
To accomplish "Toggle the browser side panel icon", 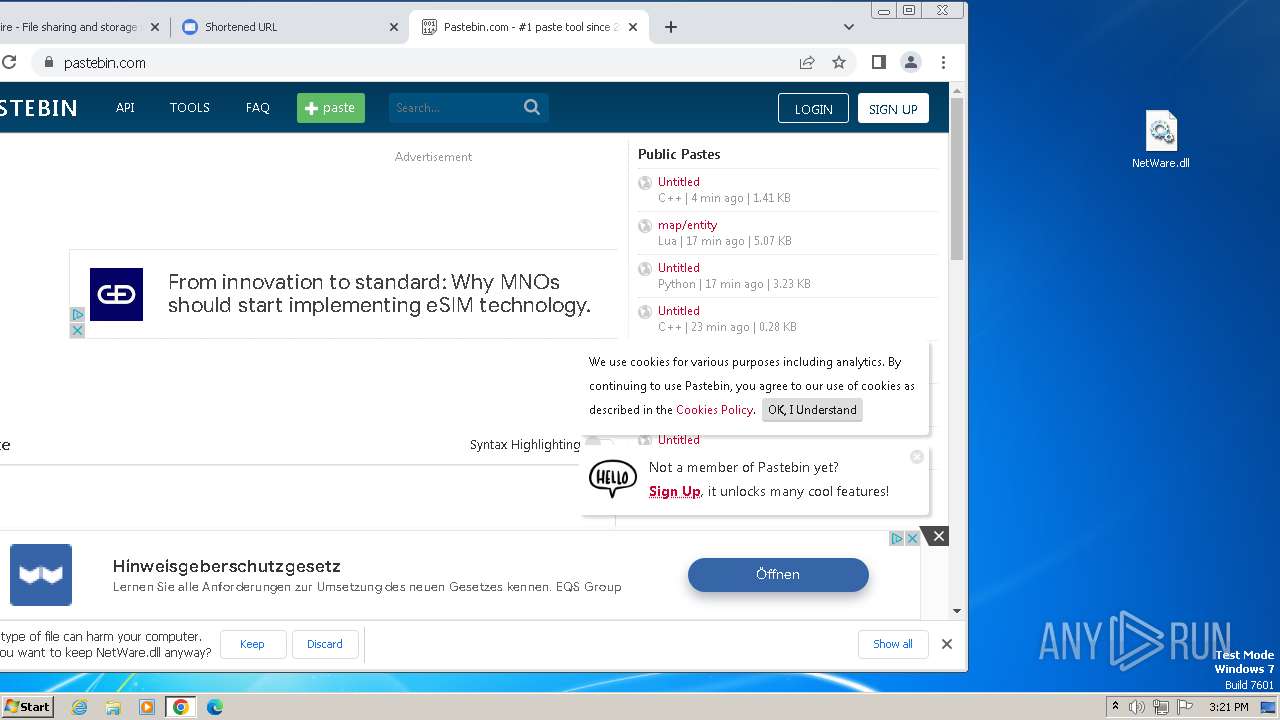I will [x=879, y=62].
